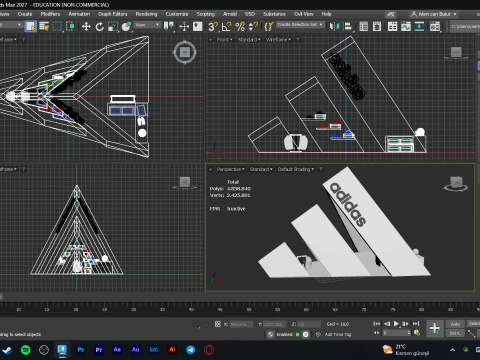
Task: Toggle the Layer Explorer icon
Action: [377, 26]
